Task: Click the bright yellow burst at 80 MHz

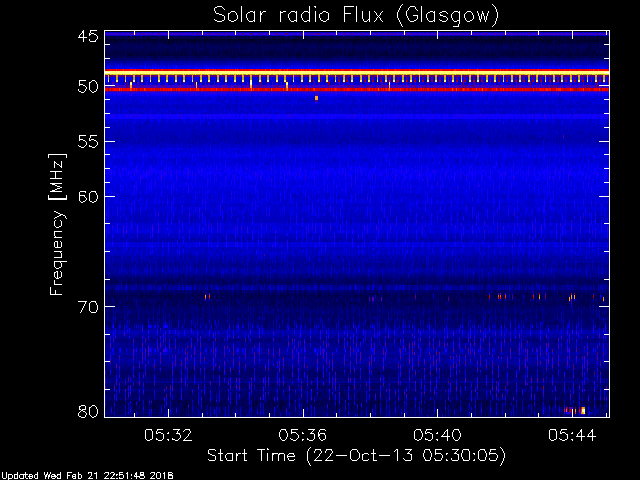Action: [583, 410]
